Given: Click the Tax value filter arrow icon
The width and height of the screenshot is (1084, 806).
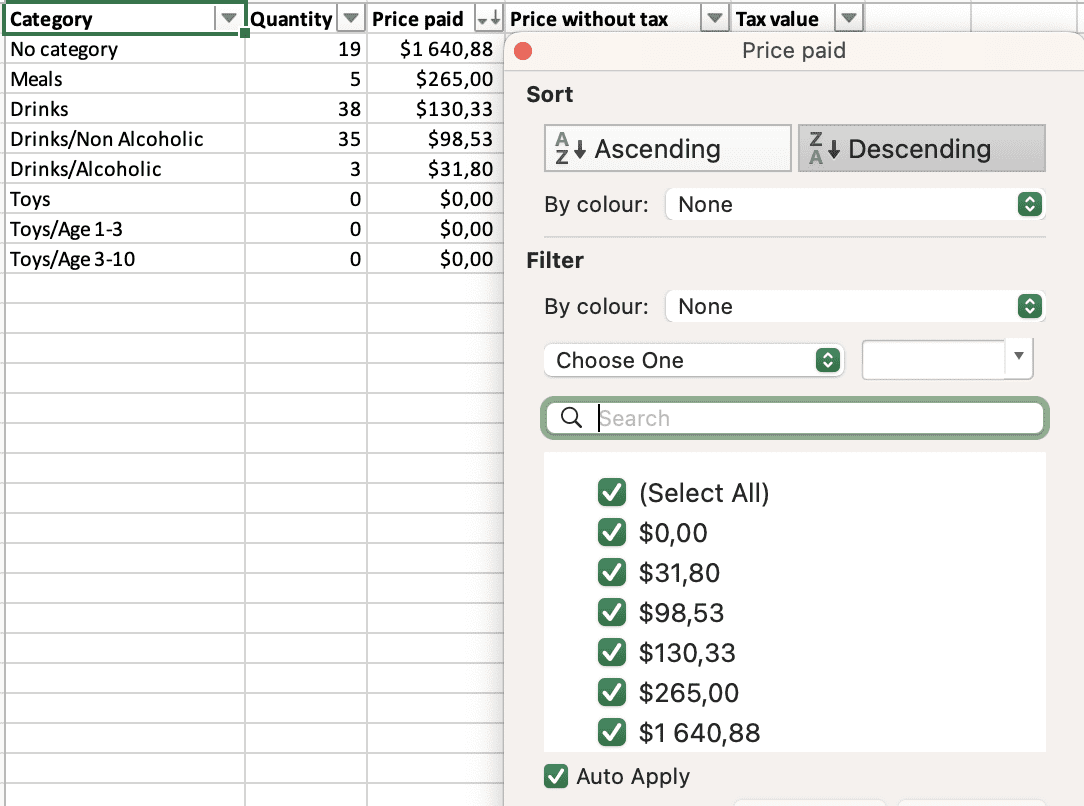Looking at the screenshot, I should [x=849, y=18].
